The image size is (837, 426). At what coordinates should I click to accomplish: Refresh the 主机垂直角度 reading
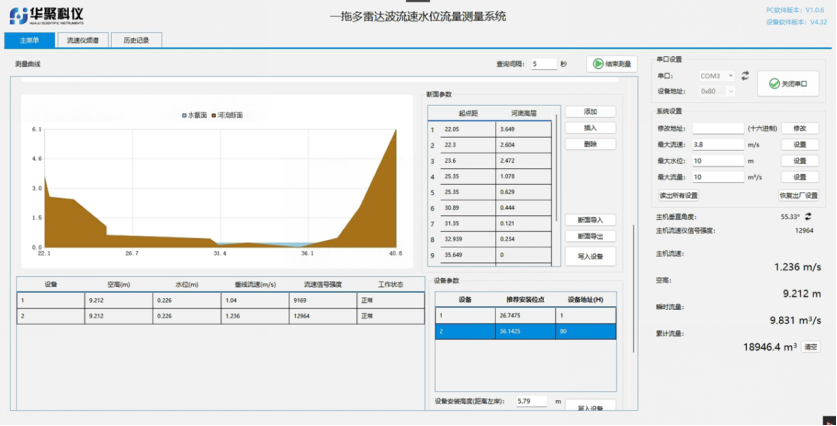[808, 215]
